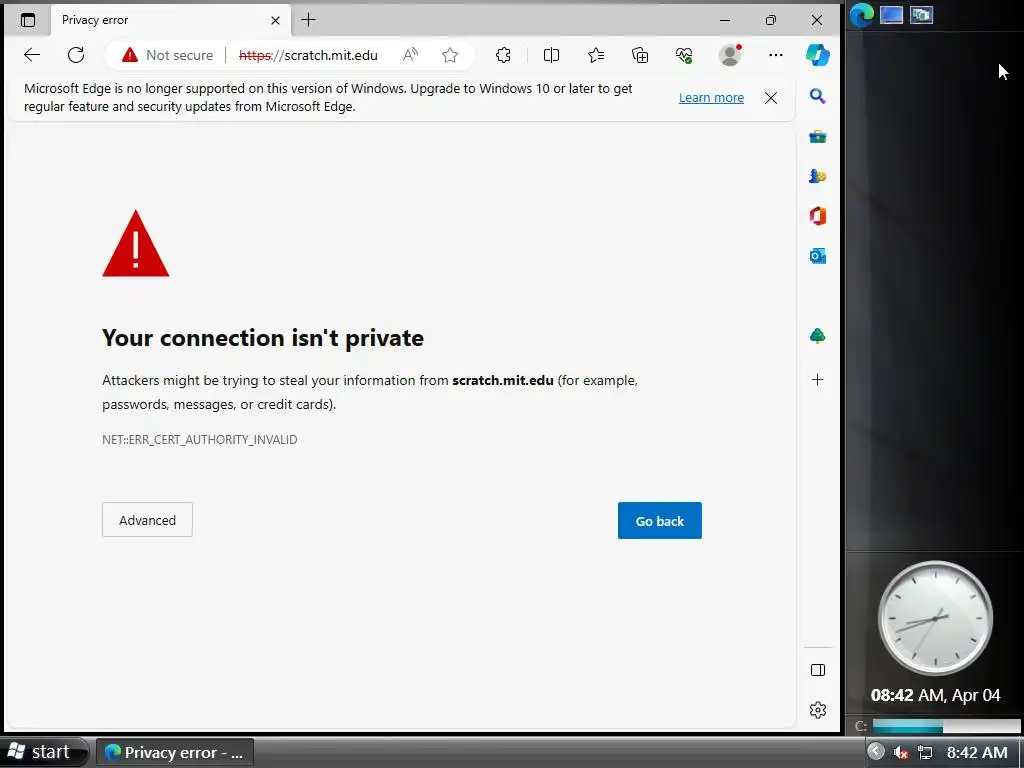The height and width of the screenshot is (768, 1024).
Task: Open the Collections icon
Action: 640,56
